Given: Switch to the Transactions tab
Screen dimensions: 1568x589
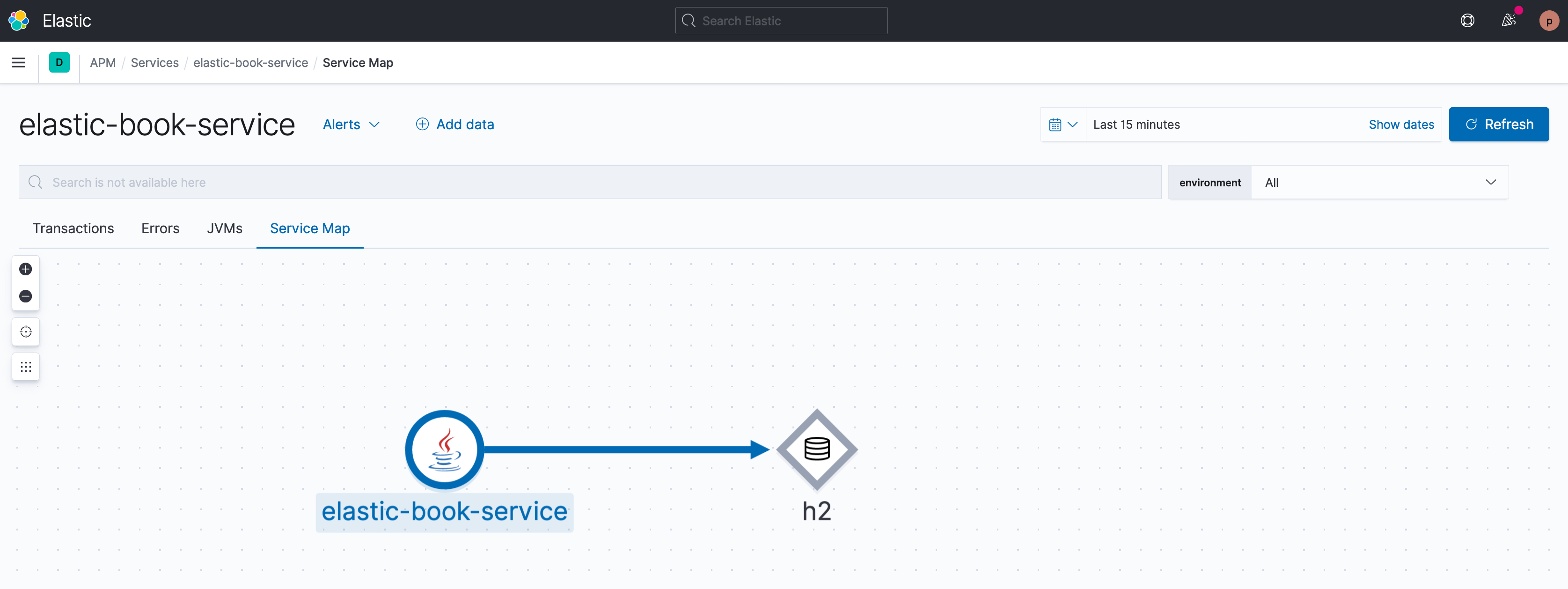Looking at the screenshot, I should (73, 228).
